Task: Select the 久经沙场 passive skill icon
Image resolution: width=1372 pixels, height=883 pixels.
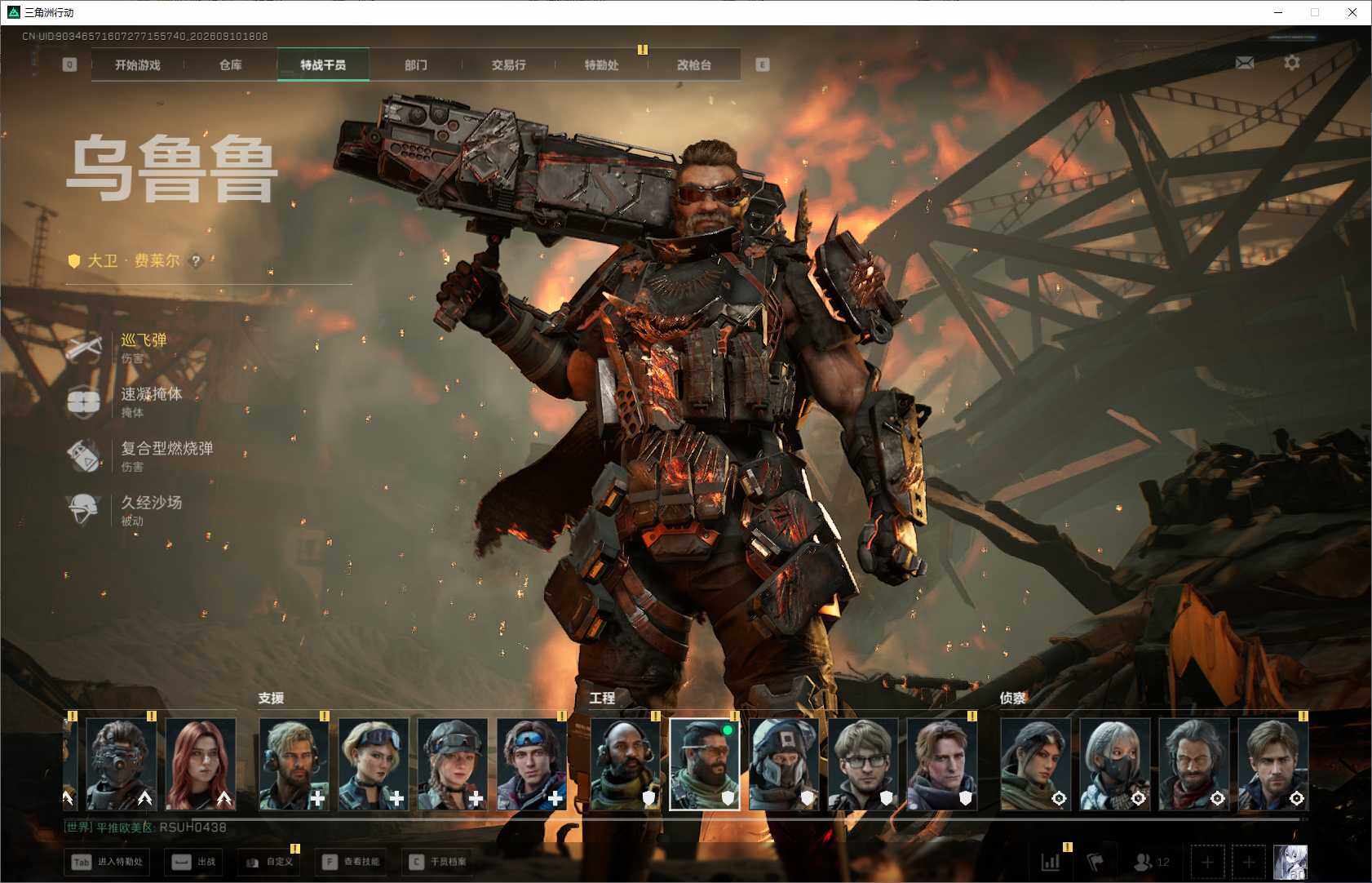Action: coord(83,510)
